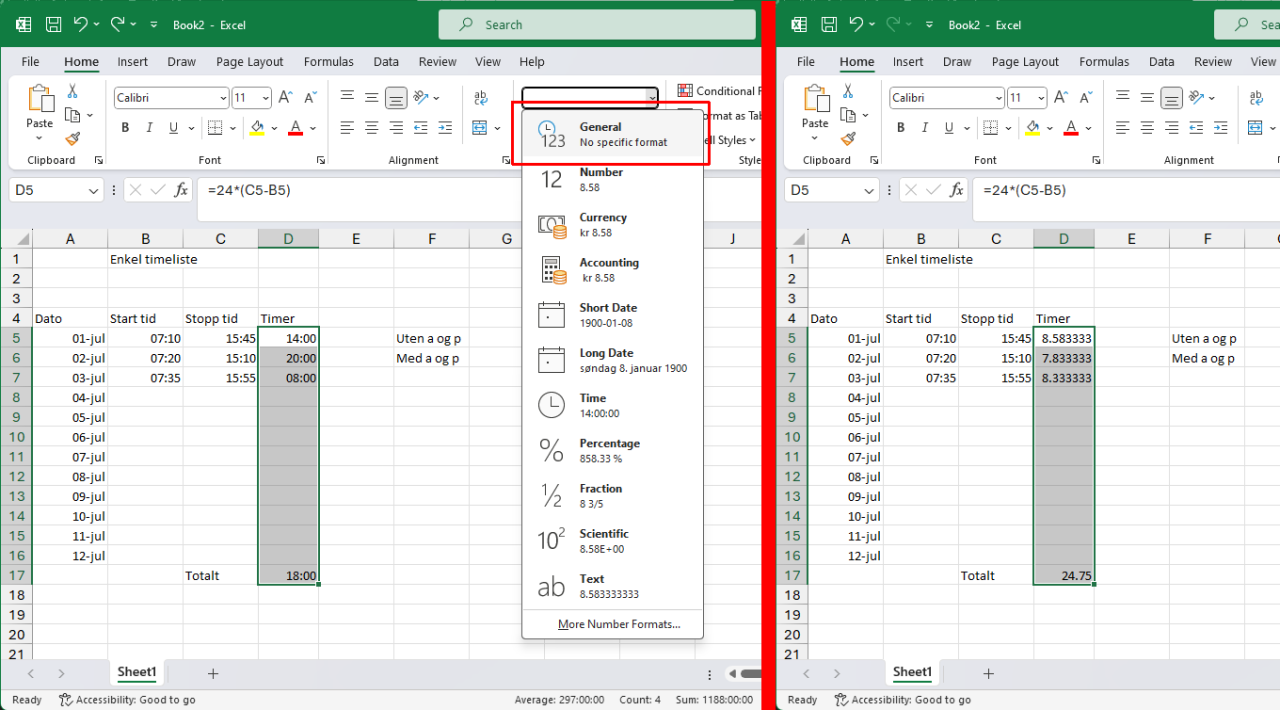Click yellow Fill Color button in left window
This screenshot has height=710, width=1280.
(x=257, y=128)
